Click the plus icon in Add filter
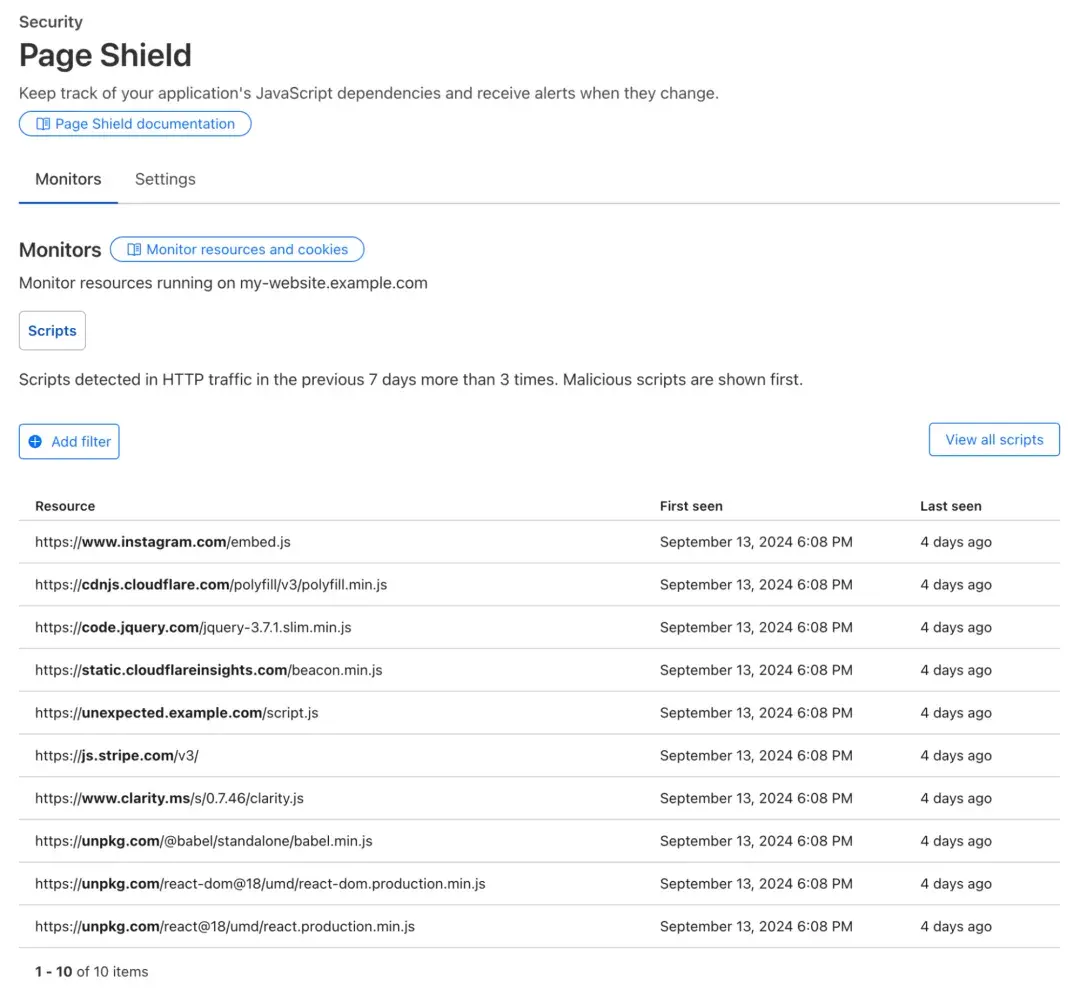This screenshot has width=1080, height=996. coord(36,441)
